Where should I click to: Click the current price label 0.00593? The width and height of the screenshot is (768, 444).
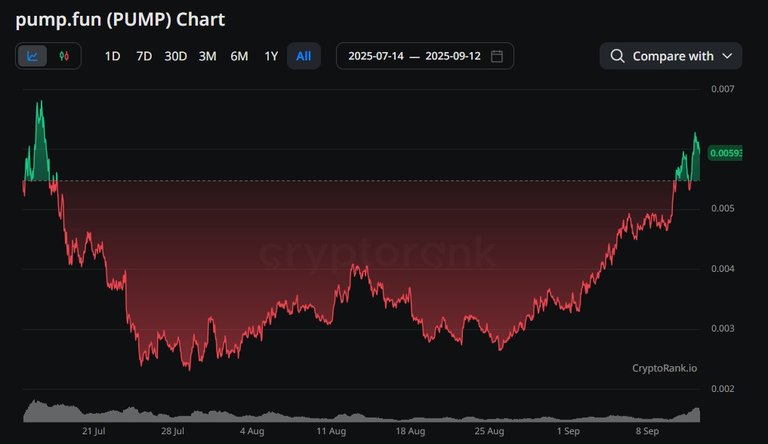[x=725, y=153]
